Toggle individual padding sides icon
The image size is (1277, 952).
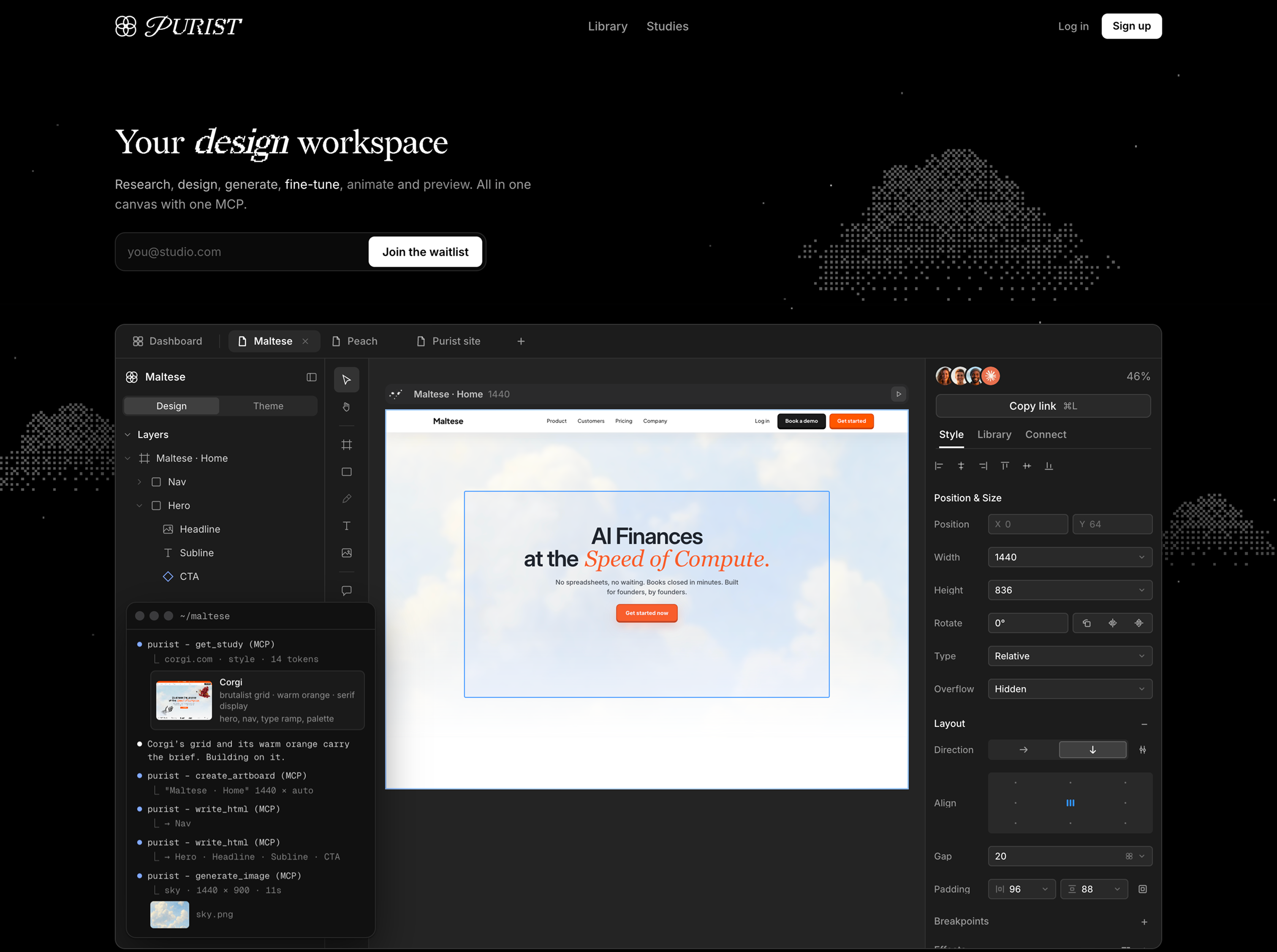[1142, 889]
